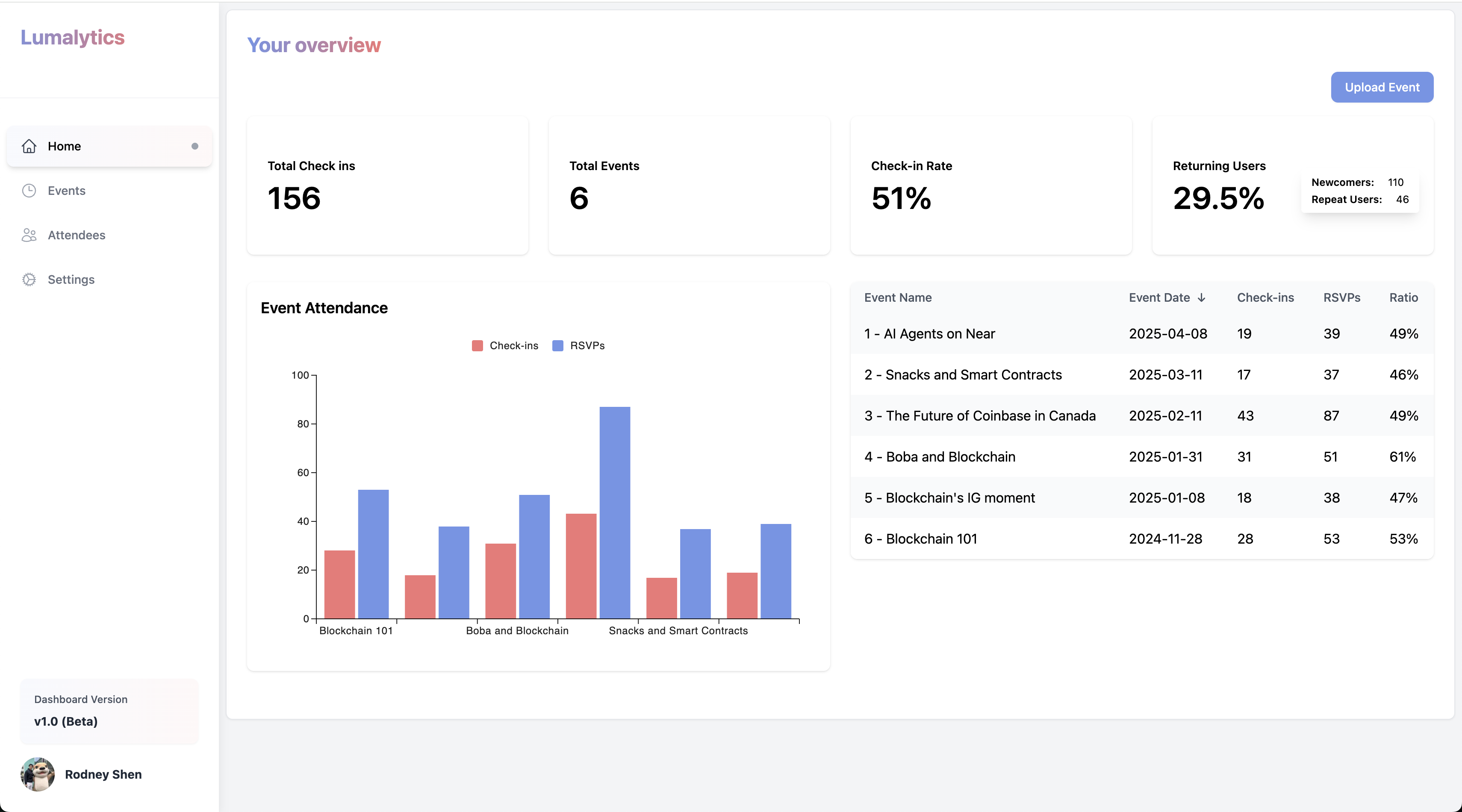Screen dimensions: 1462x812
Task: Click Rodney Shen's avatar picture
Action: point(38,774)
